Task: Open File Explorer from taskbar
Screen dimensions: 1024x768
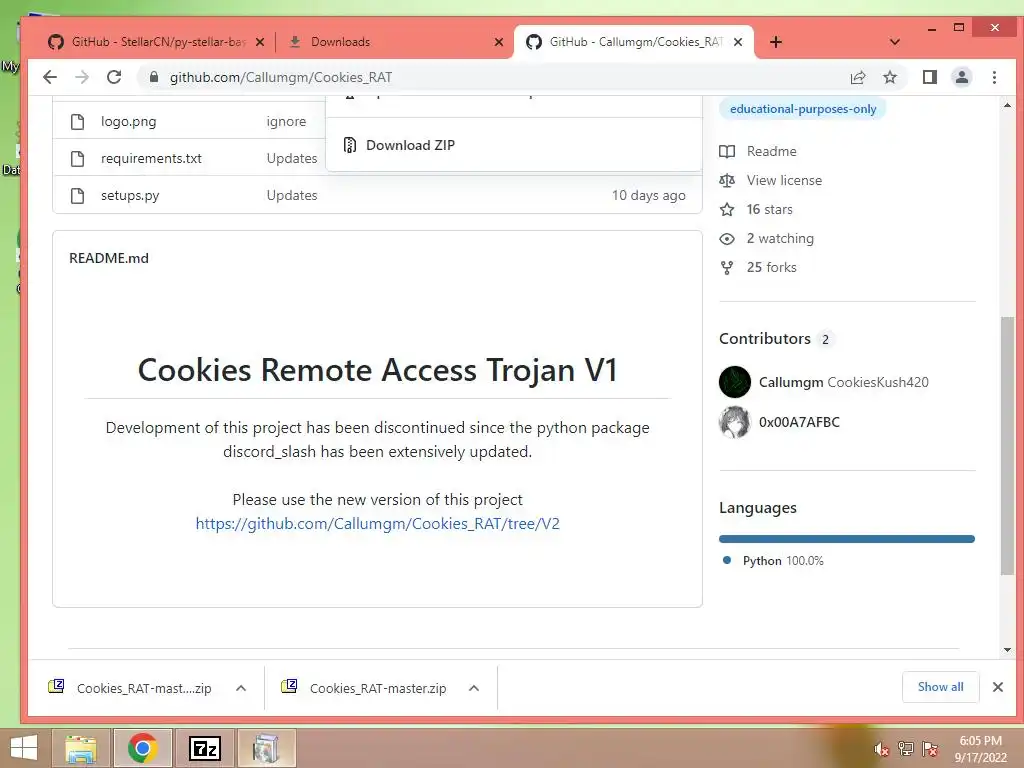Action: coord(81,748)
